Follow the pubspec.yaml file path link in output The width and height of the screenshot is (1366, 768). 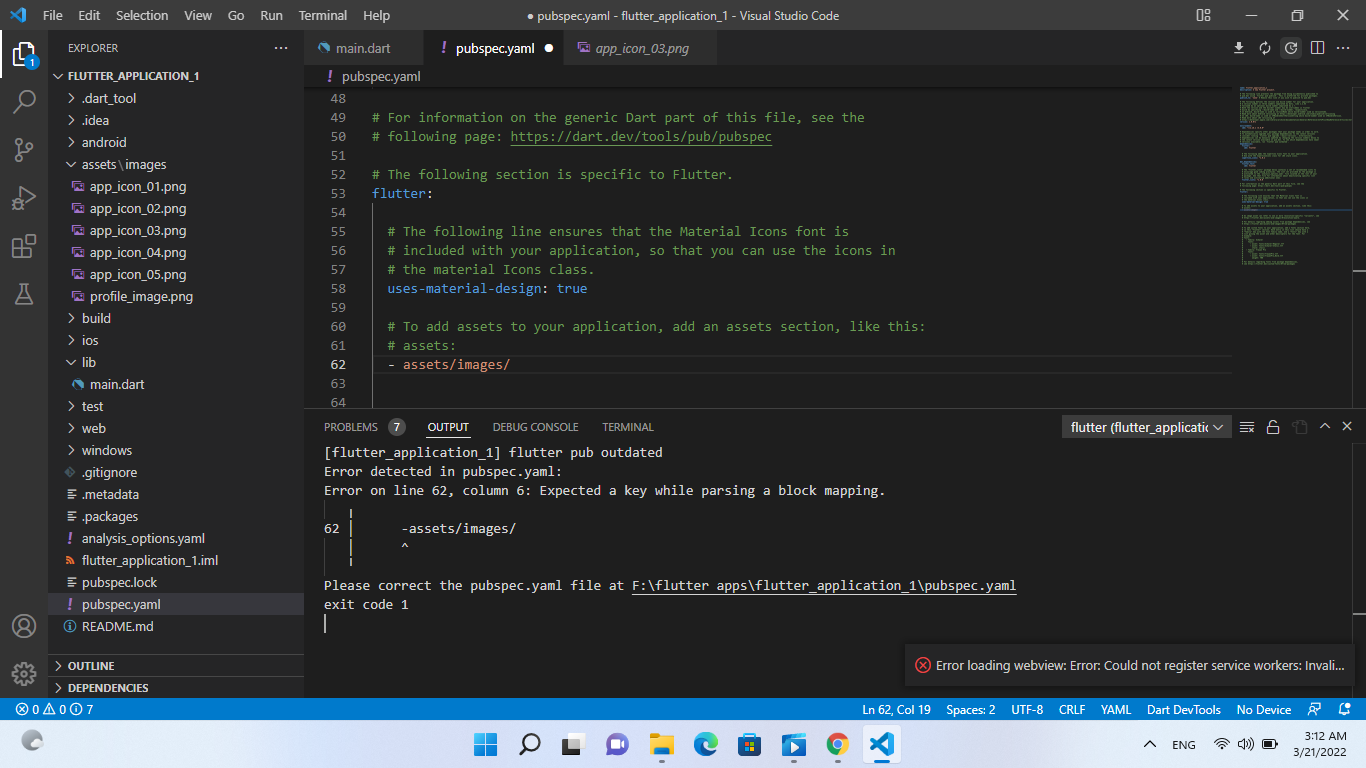pyautogui.click(x=824, y=585)
